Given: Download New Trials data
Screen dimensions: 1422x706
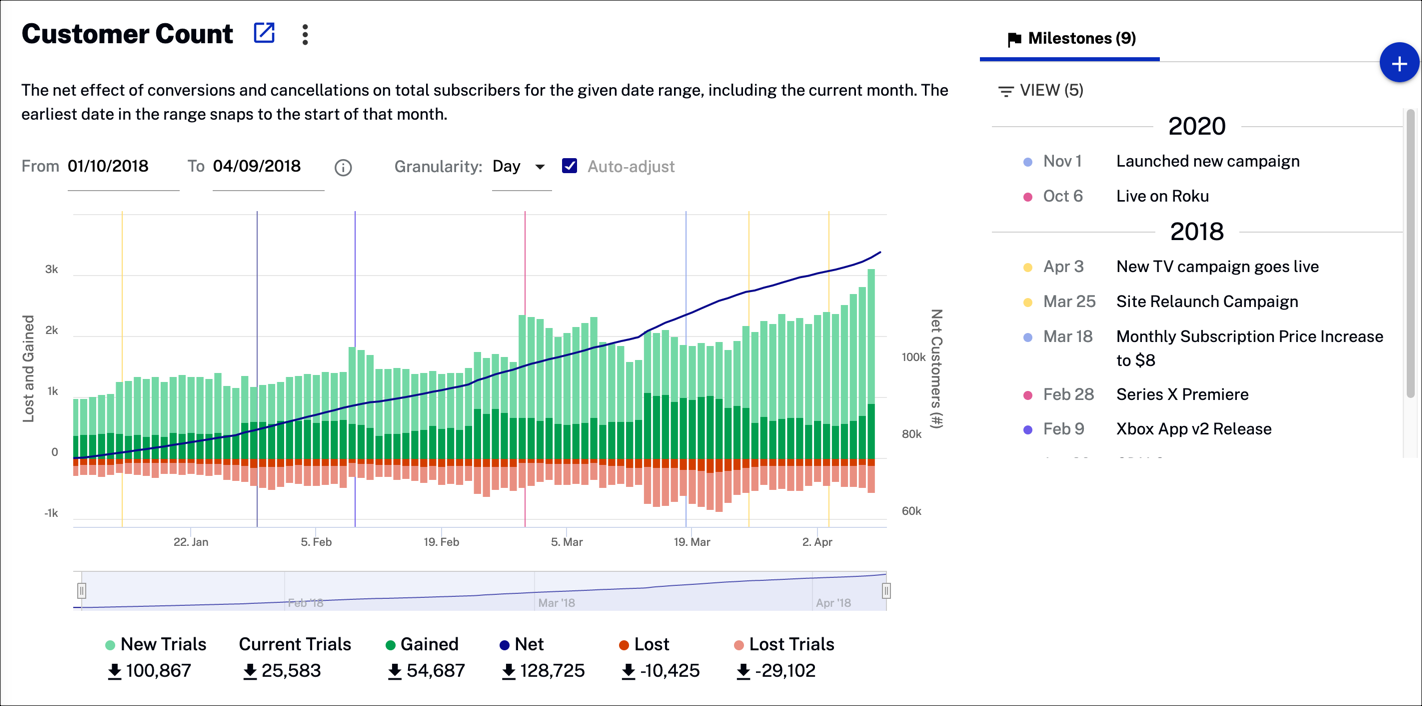Looking at the screenshot, I should click(115, 671).
